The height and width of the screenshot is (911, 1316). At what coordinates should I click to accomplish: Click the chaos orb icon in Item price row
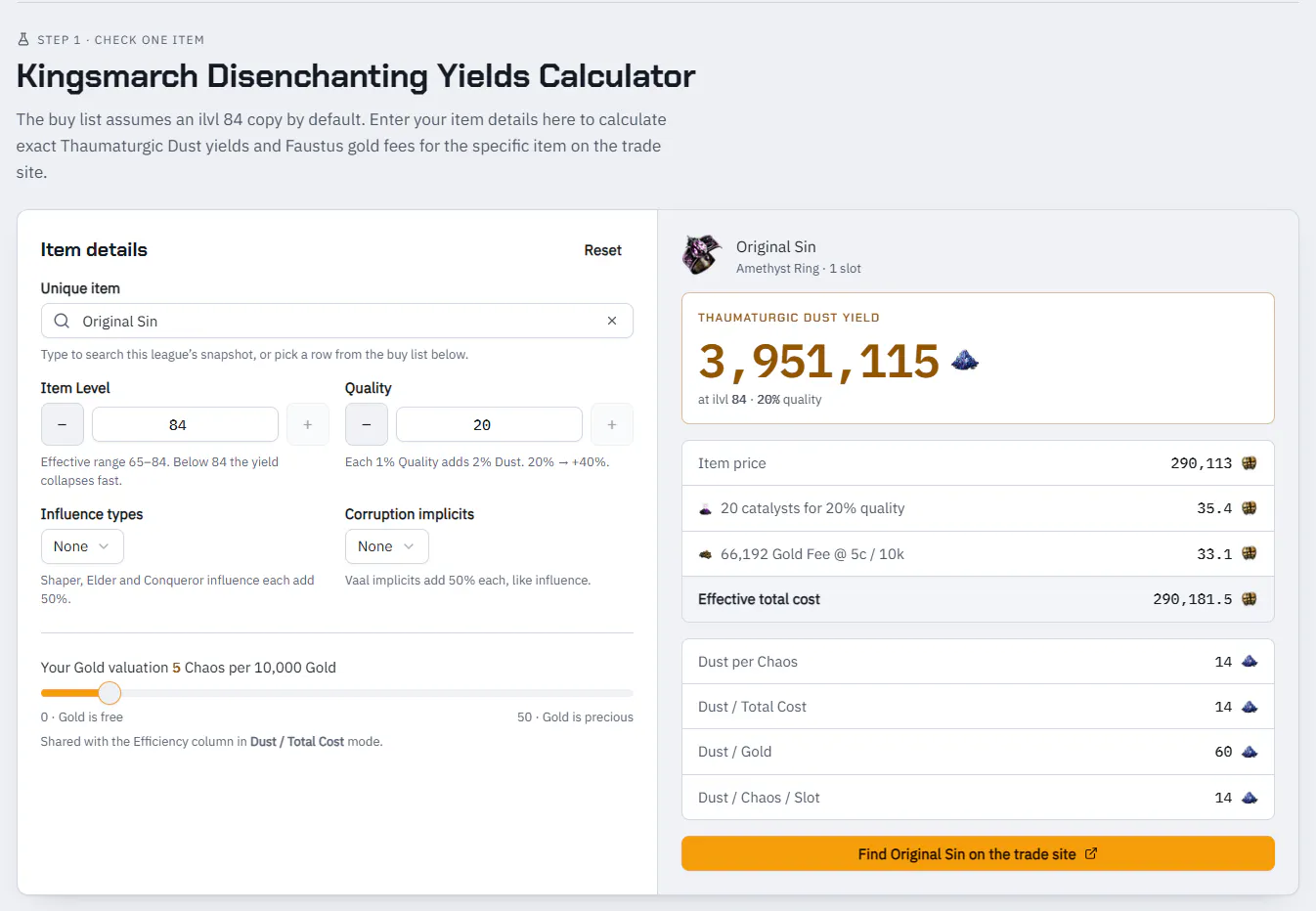(1249, 463)
